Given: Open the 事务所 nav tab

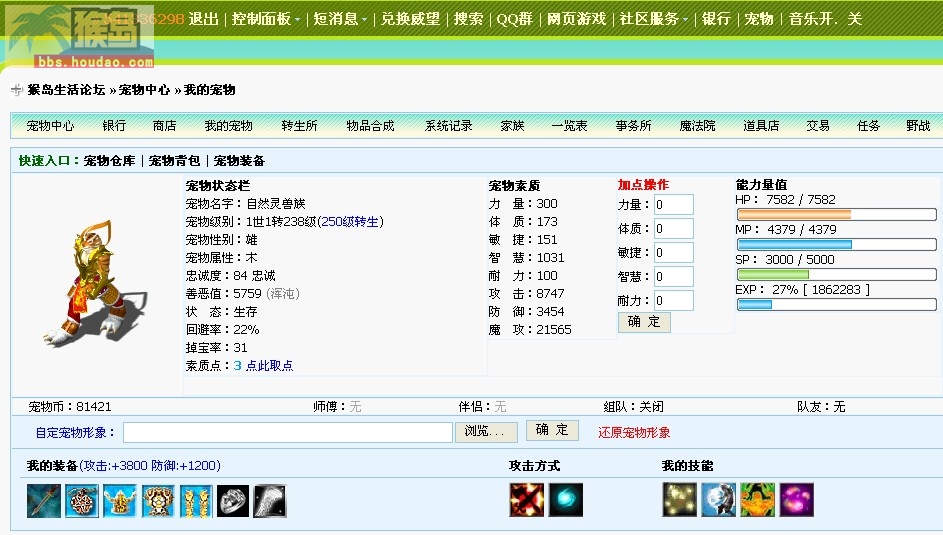Looking at the screenshot, I should pos(633,126).
